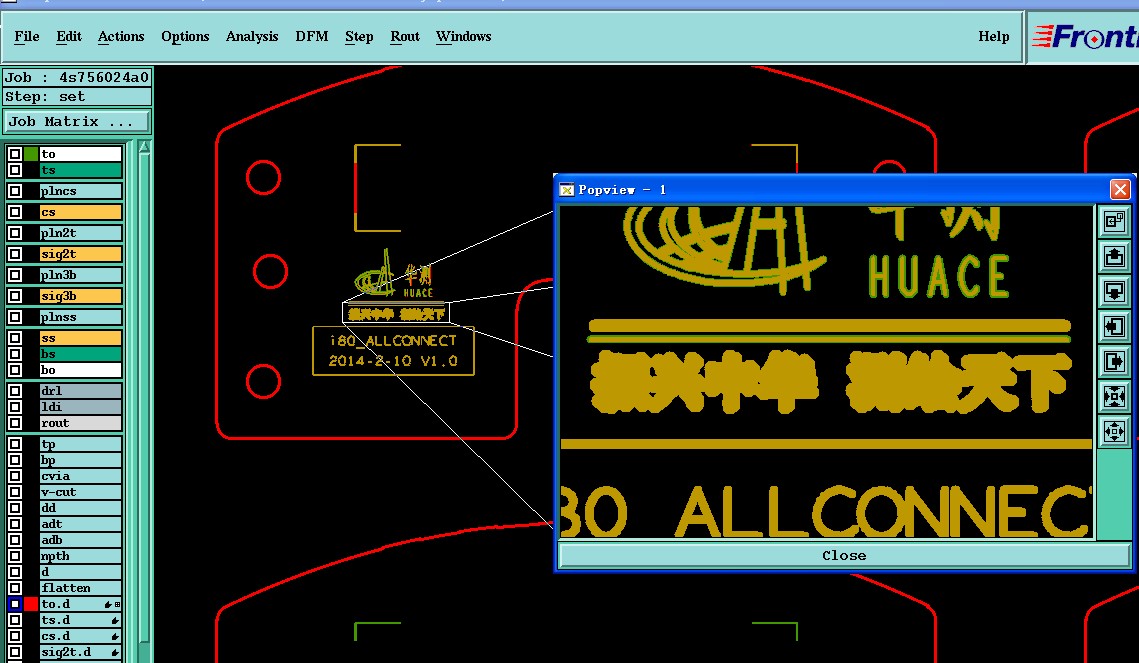Image resolution: width=1139 pixels, height=663 pixels.
Task: Click the Popview window-copy icon at top
Action: 1114,221
